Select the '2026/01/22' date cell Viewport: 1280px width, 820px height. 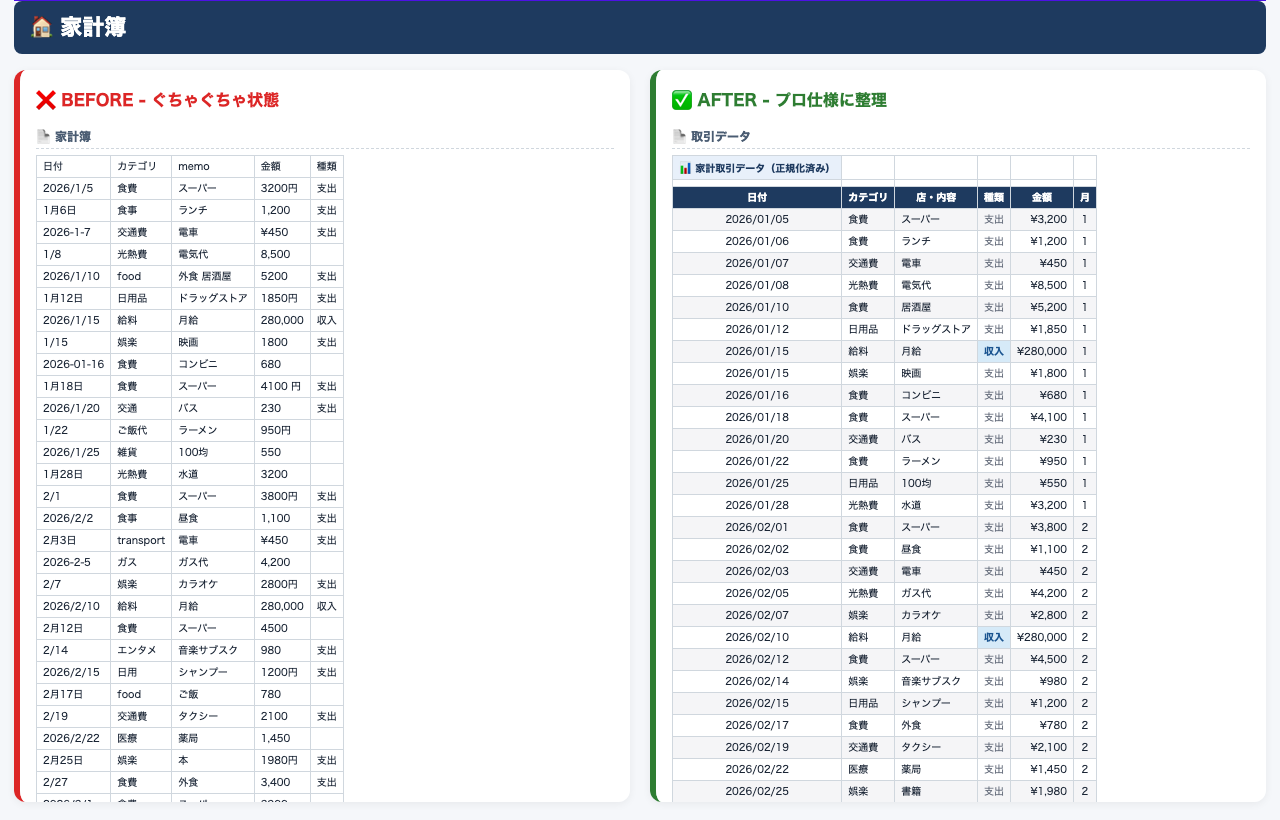pos(757,461)
